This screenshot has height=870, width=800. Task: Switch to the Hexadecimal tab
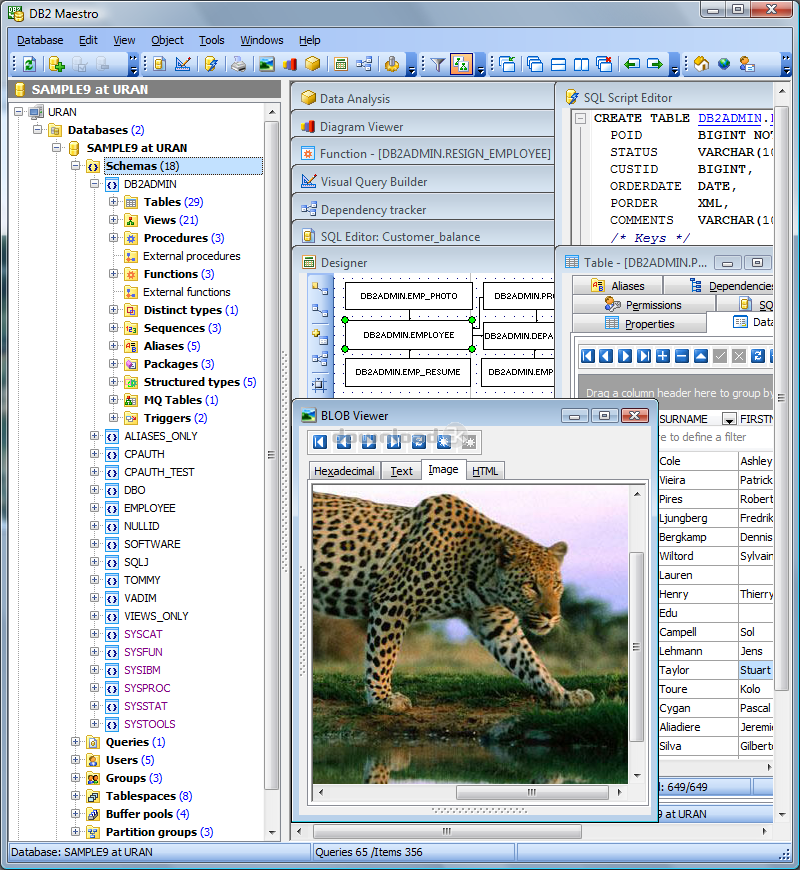(344, 471)
